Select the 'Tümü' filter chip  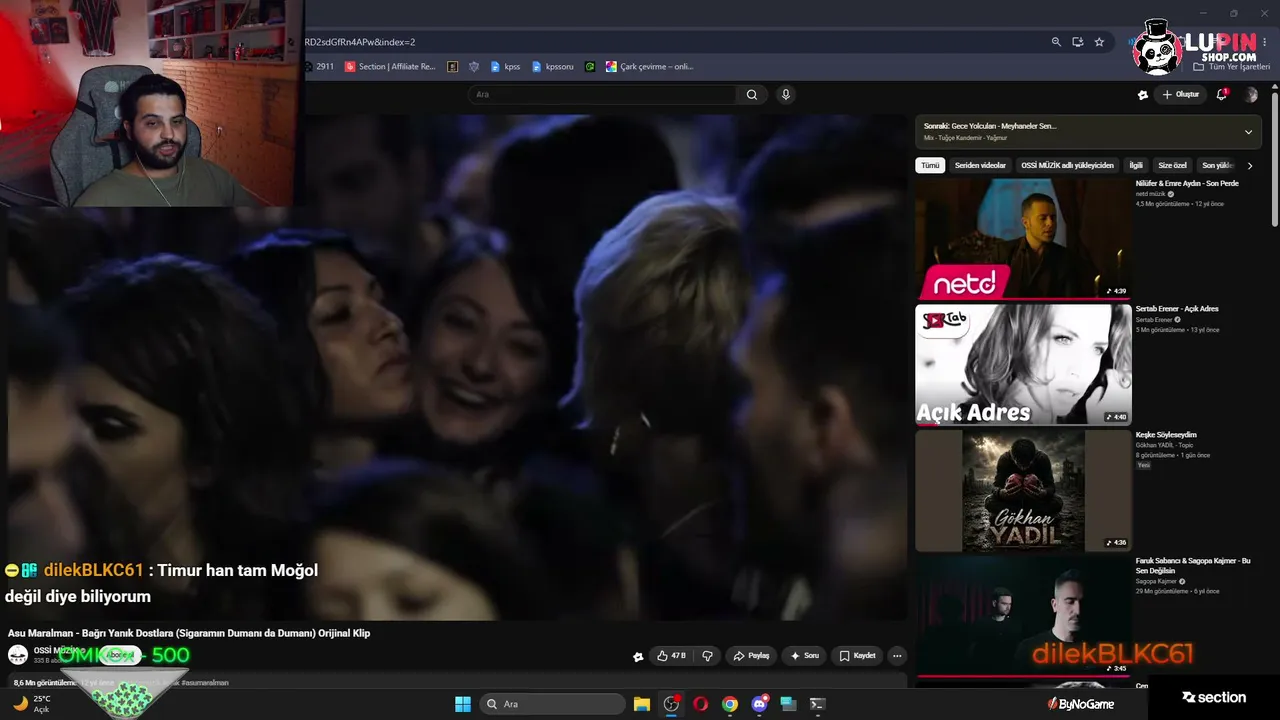930,166
